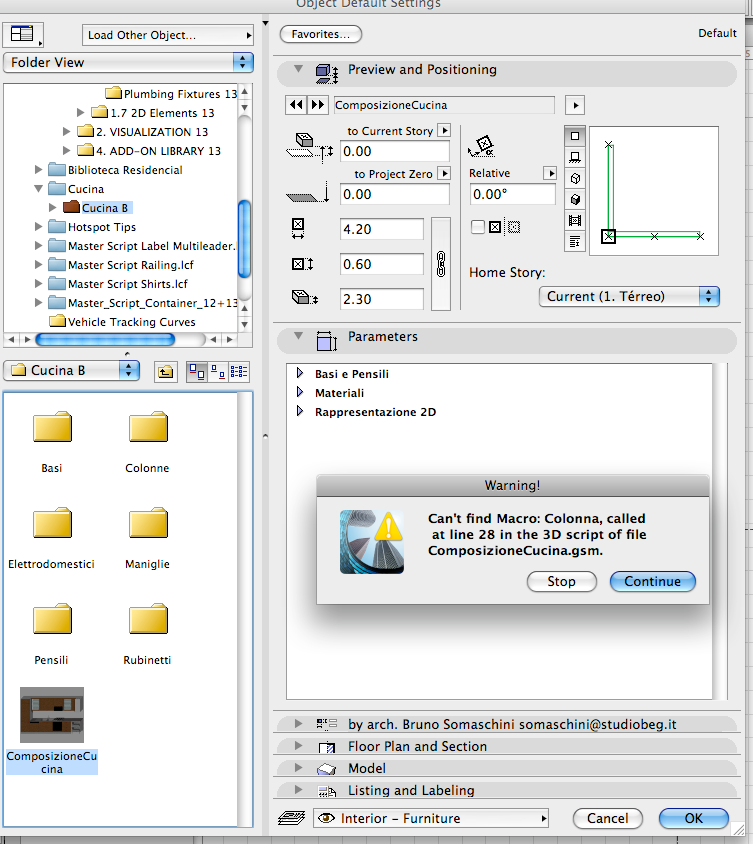Open the Interior - Furniture layer dropdown
This screenshot has height=844, width=753.
click(x=431, y=818)
